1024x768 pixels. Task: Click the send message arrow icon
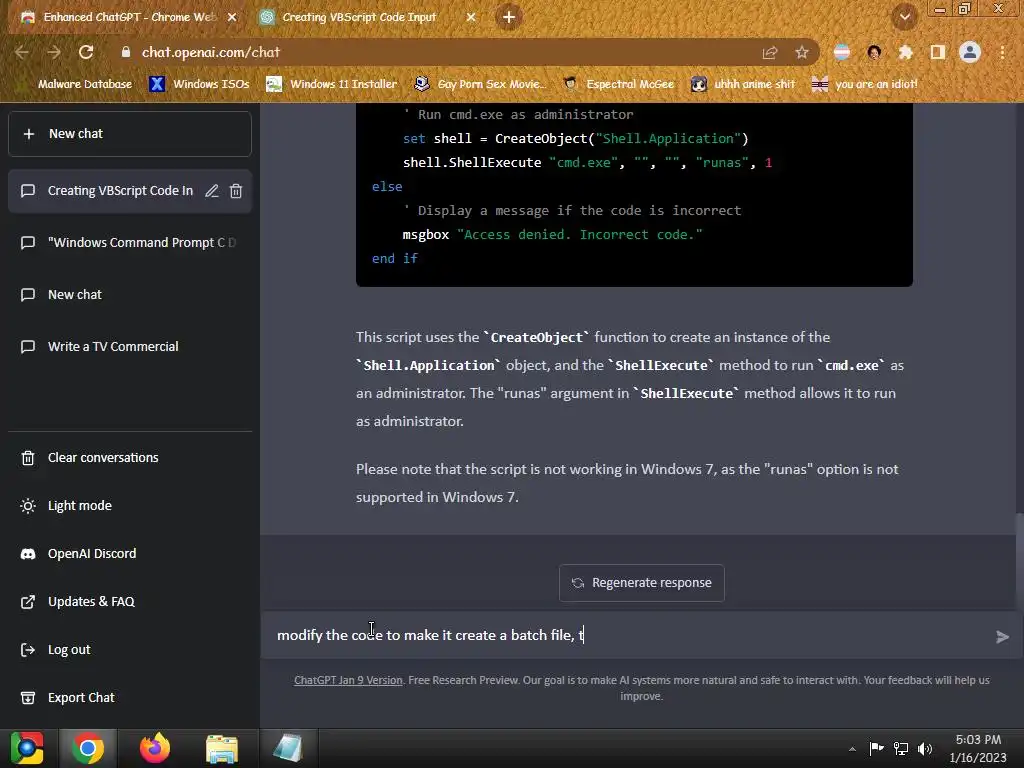coord(1002,637)
